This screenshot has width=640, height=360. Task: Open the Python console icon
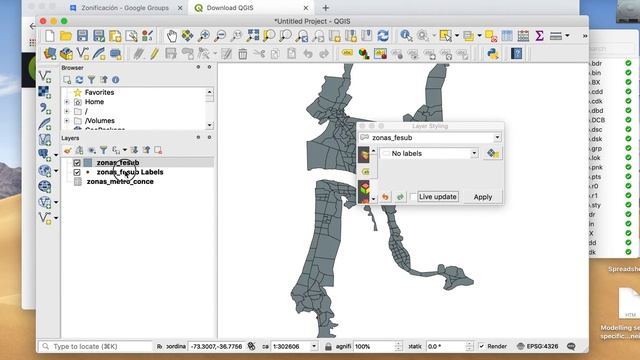click(493, 53)
